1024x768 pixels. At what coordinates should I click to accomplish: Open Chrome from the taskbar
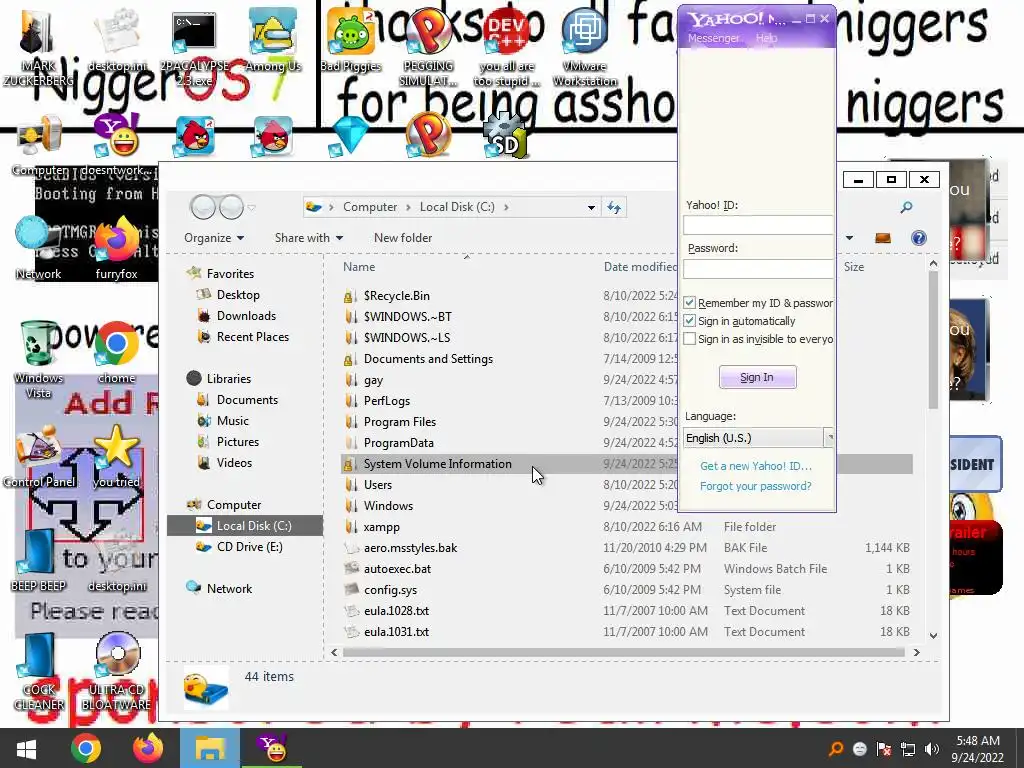coord(86,748)
